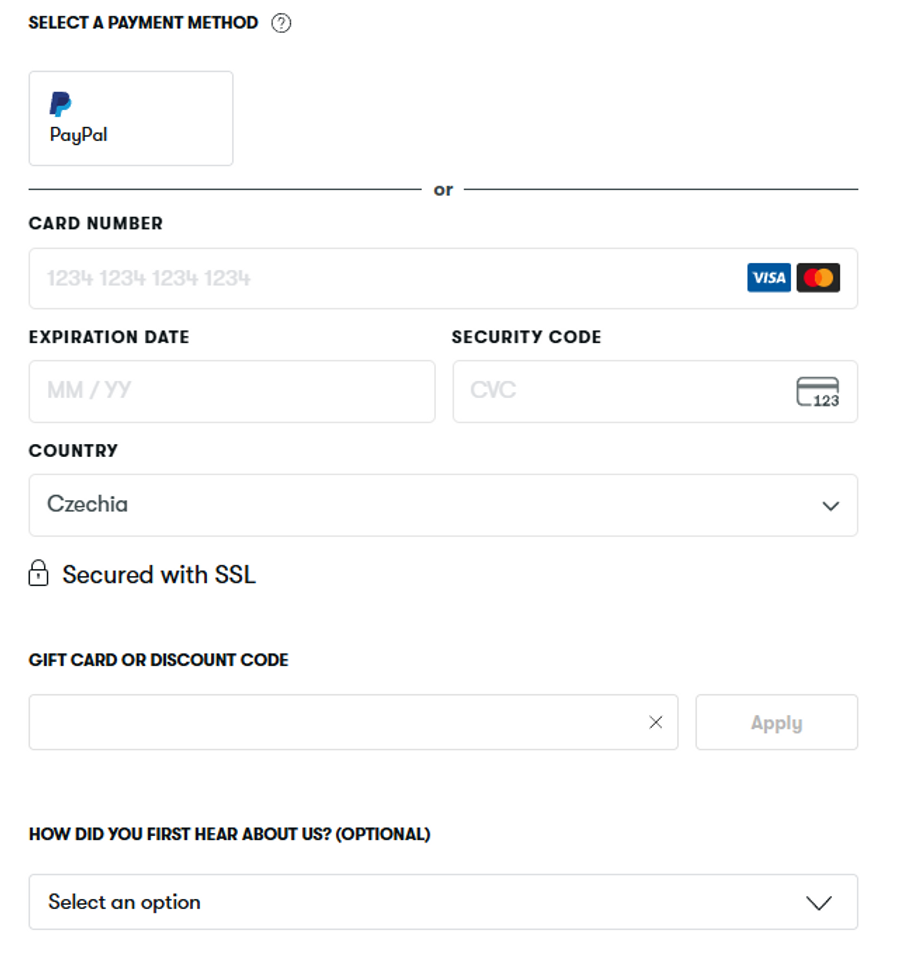Click the Visa card icon
The height and width of the screenshot is (965, 900).
tap(768, 278)
